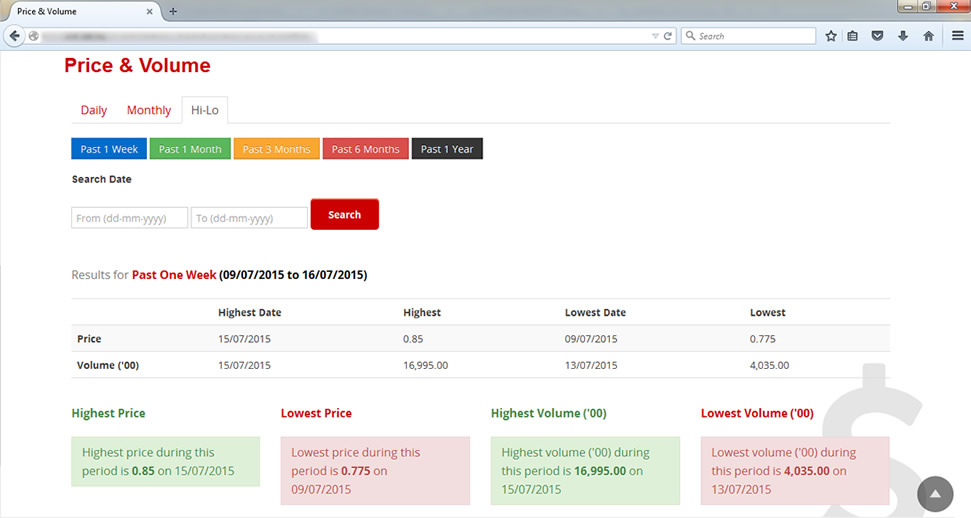Switch to the Daily tab

(94, 110)
